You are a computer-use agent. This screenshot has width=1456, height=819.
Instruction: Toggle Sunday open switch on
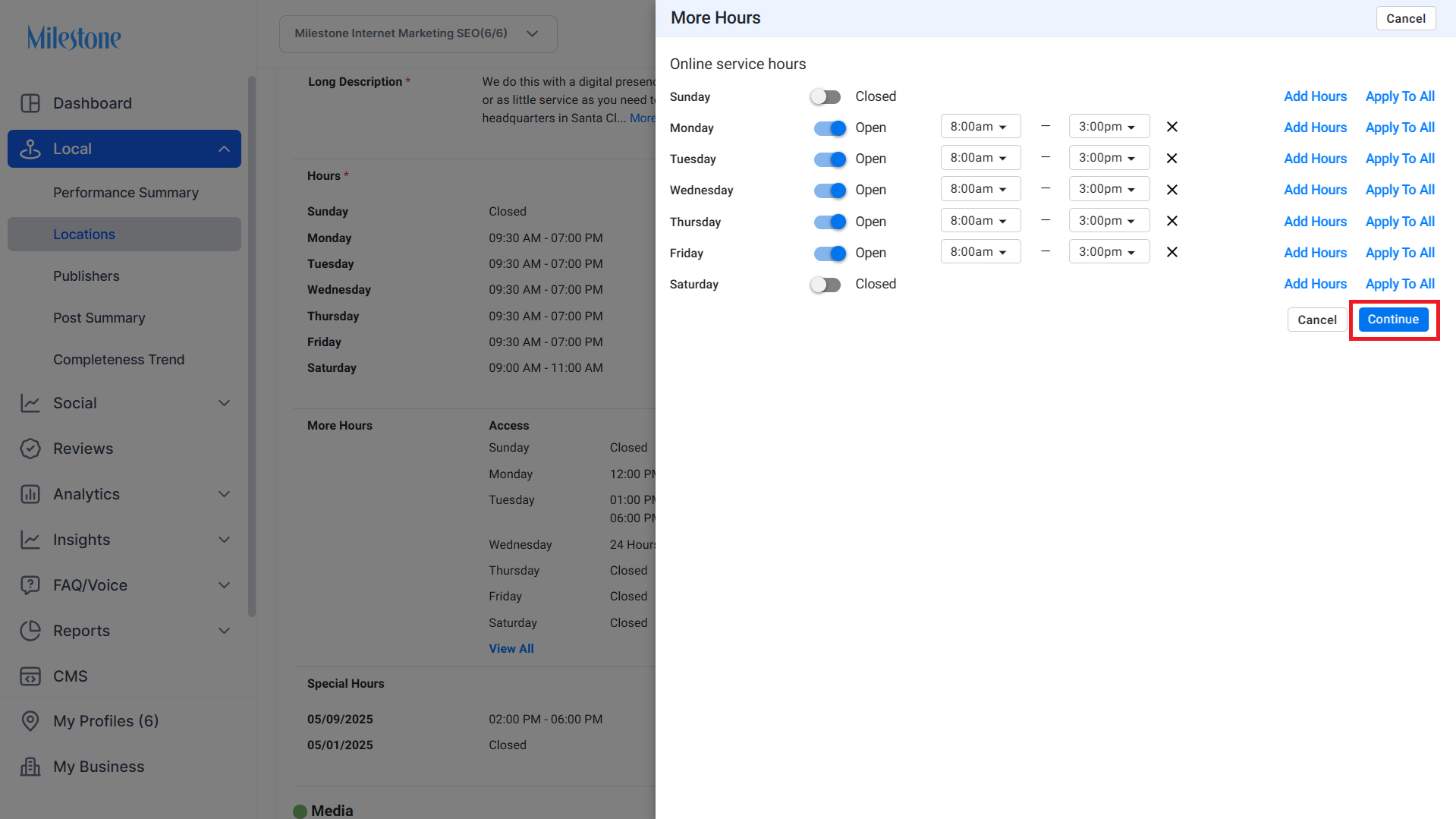pos(825,96)
